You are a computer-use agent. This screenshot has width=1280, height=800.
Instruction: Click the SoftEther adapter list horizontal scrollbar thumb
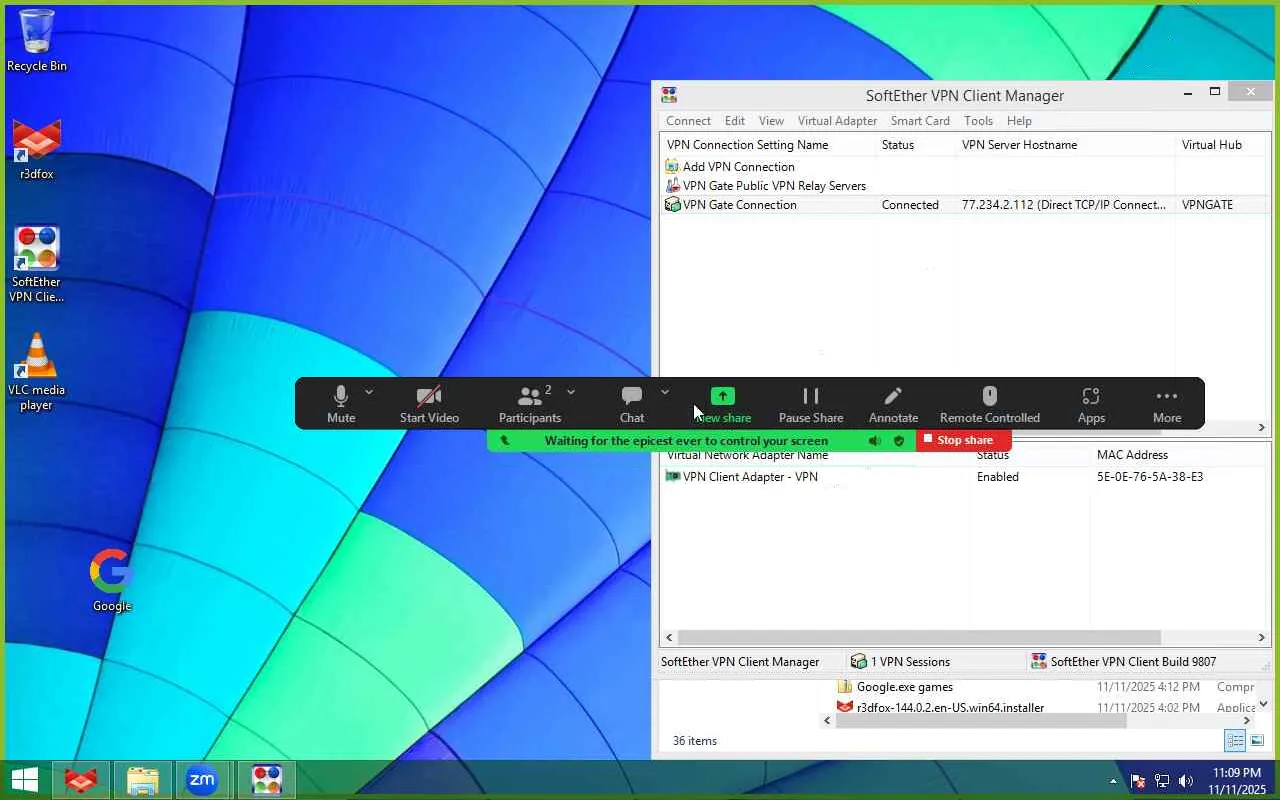click(x=919, y=637)
